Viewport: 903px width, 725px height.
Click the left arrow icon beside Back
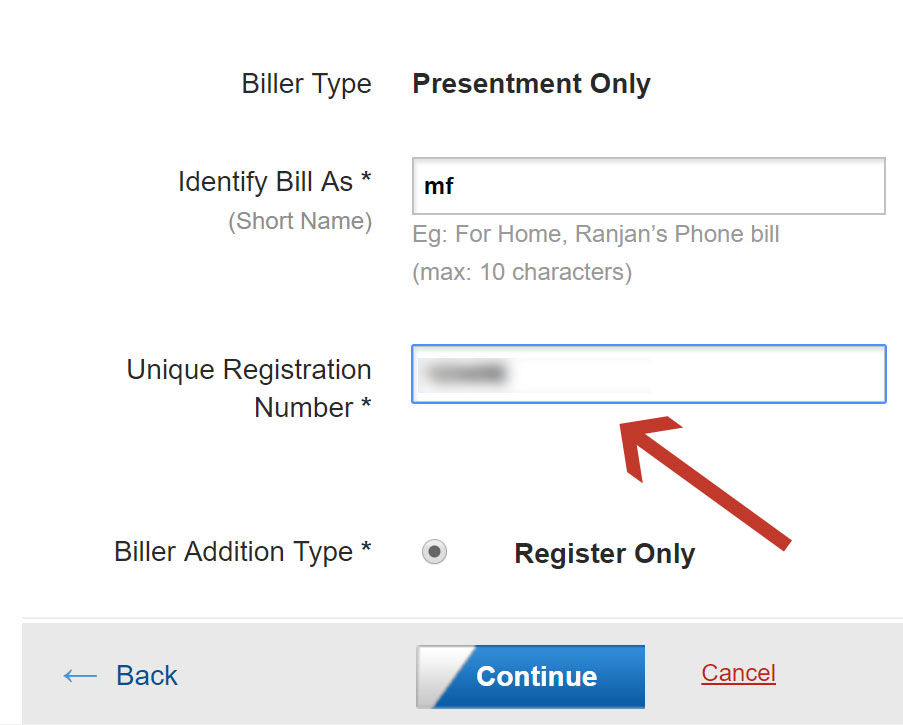tap(79, 677)
